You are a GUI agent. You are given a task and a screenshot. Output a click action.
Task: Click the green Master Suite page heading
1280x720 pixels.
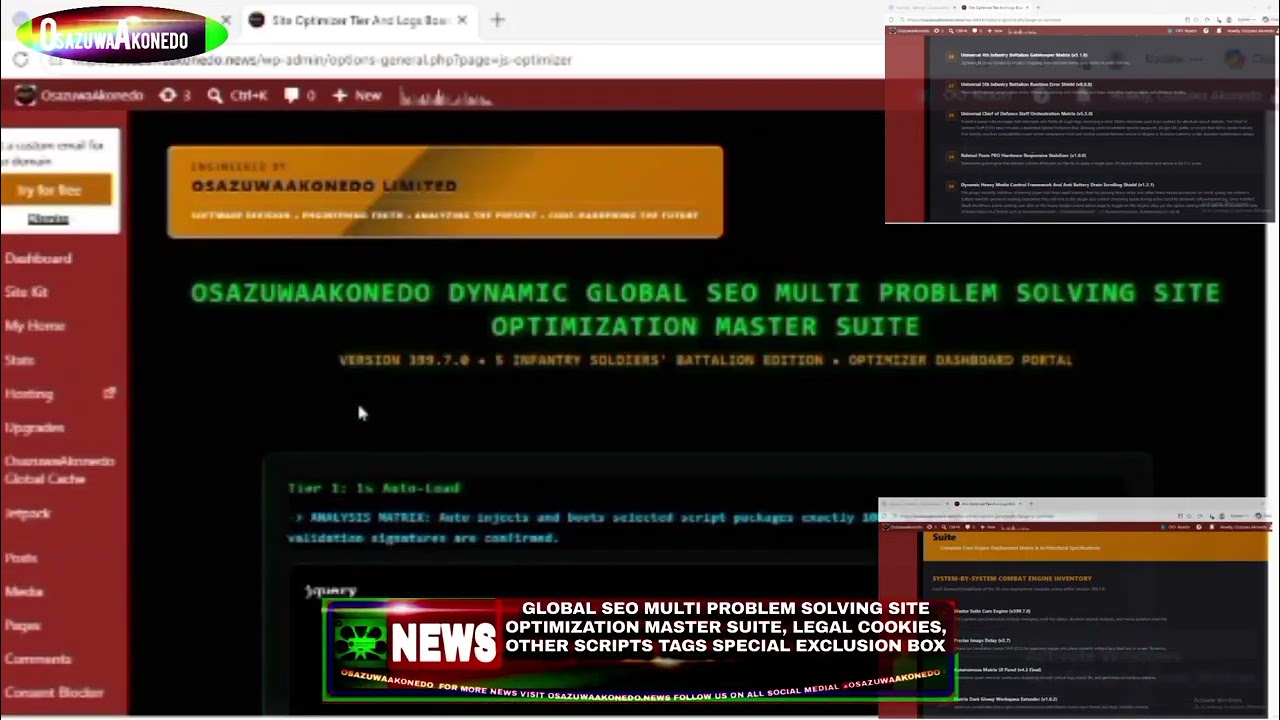(x=705, y=309)
